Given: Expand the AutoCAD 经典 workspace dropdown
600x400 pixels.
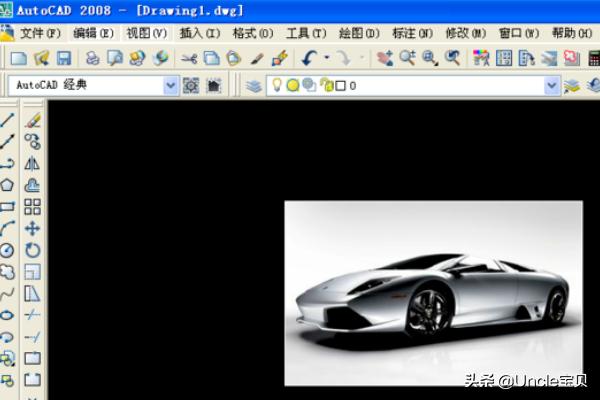Looking at the screenshot, I should pyautogui.click(x=170, y=85).
